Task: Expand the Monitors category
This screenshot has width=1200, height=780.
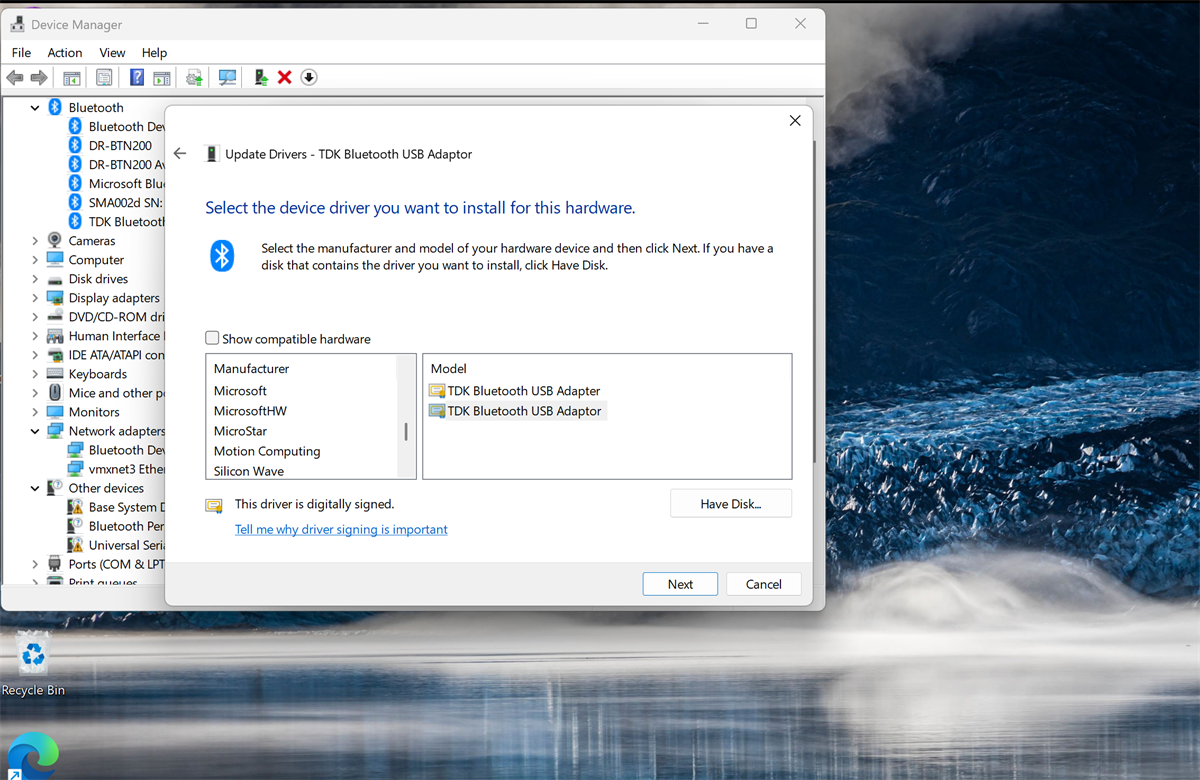Action: 35,412
